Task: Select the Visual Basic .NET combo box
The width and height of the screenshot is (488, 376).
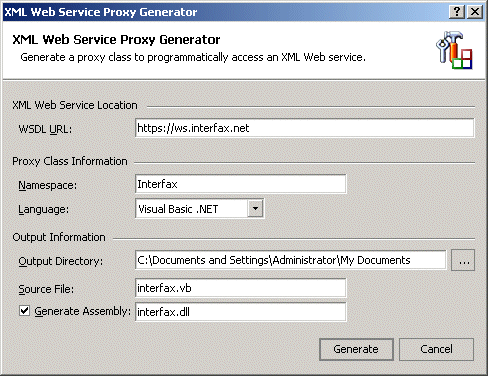Action: pos(200,209)
